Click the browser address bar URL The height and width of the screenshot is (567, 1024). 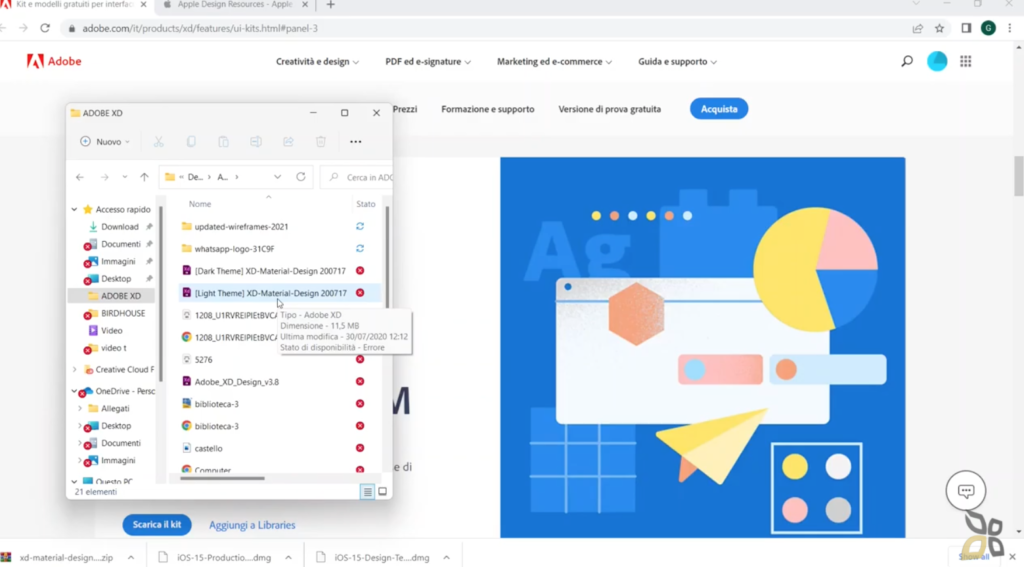pos(200,28)
